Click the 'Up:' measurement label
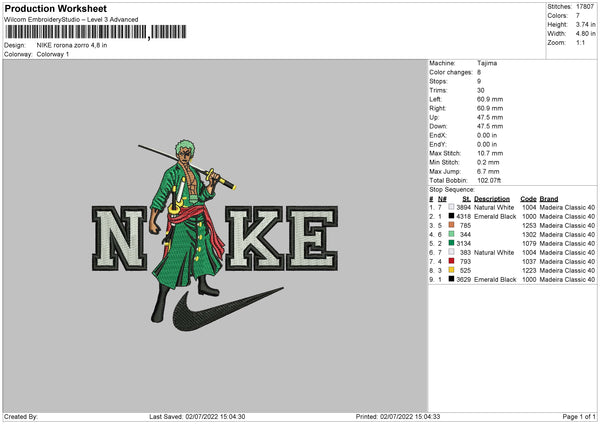600x424 pixels. [434, 117]
